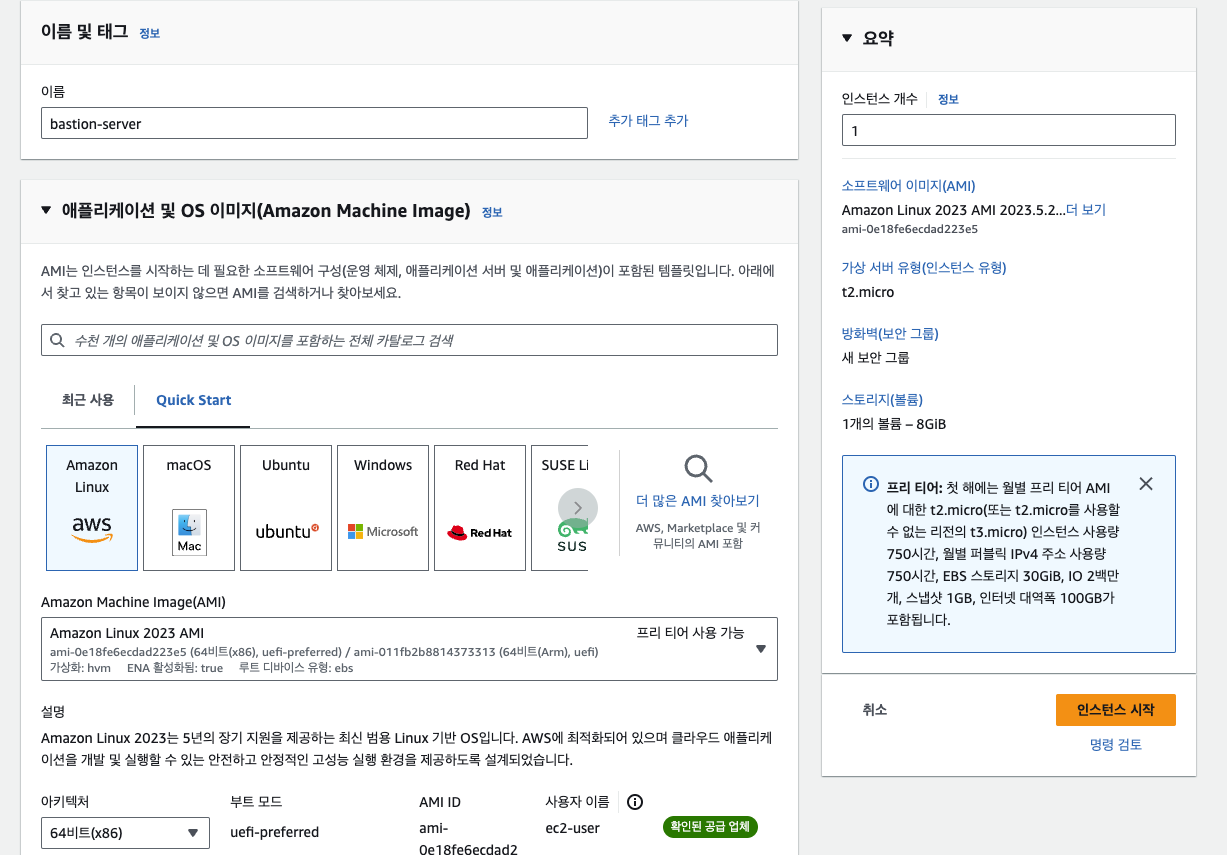Select the Amazon Linux AMI tile
The height and width of the screenshot is (855, 1227).
click(x=92, y=508)
